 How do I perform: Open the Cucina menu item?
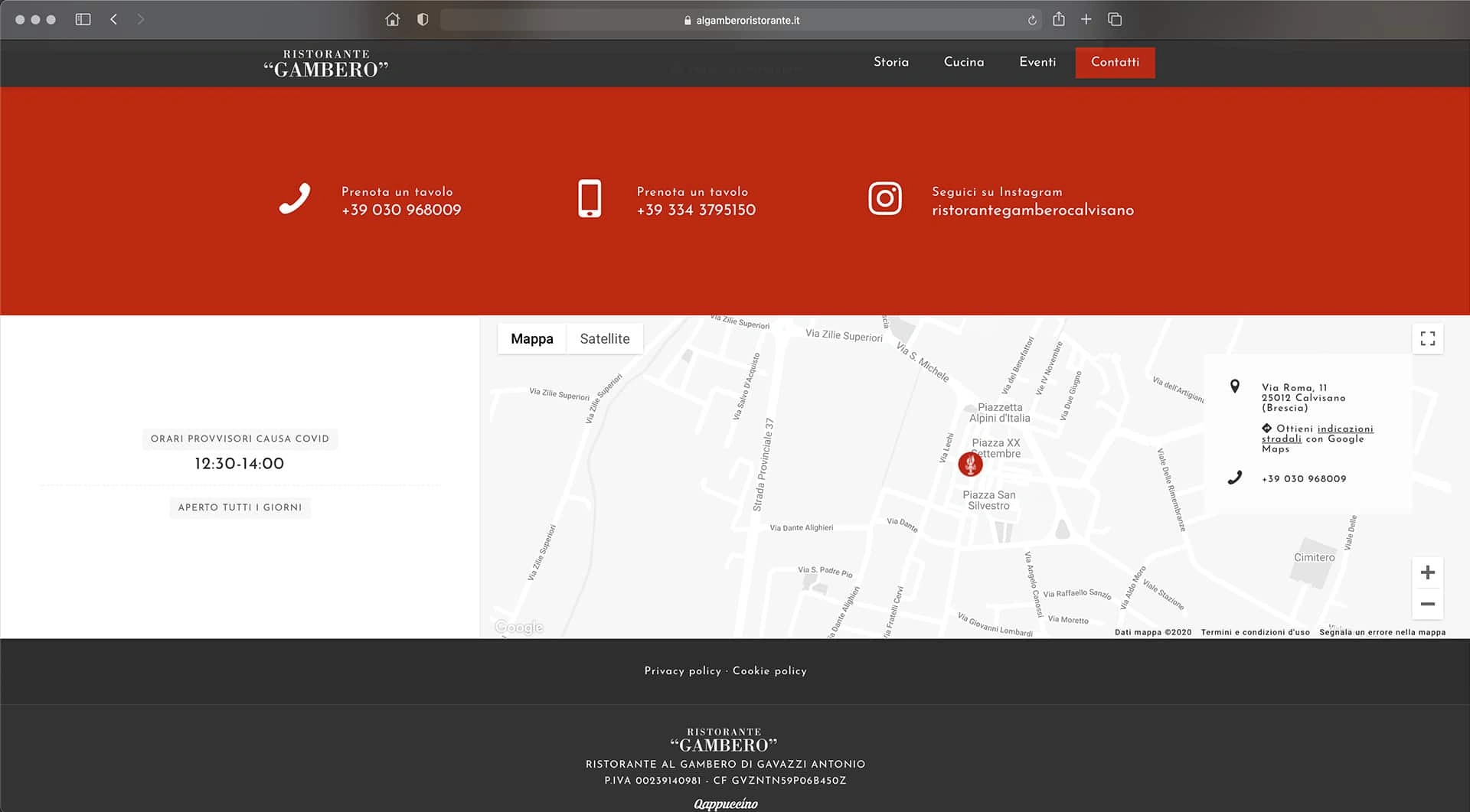point(964,62)
